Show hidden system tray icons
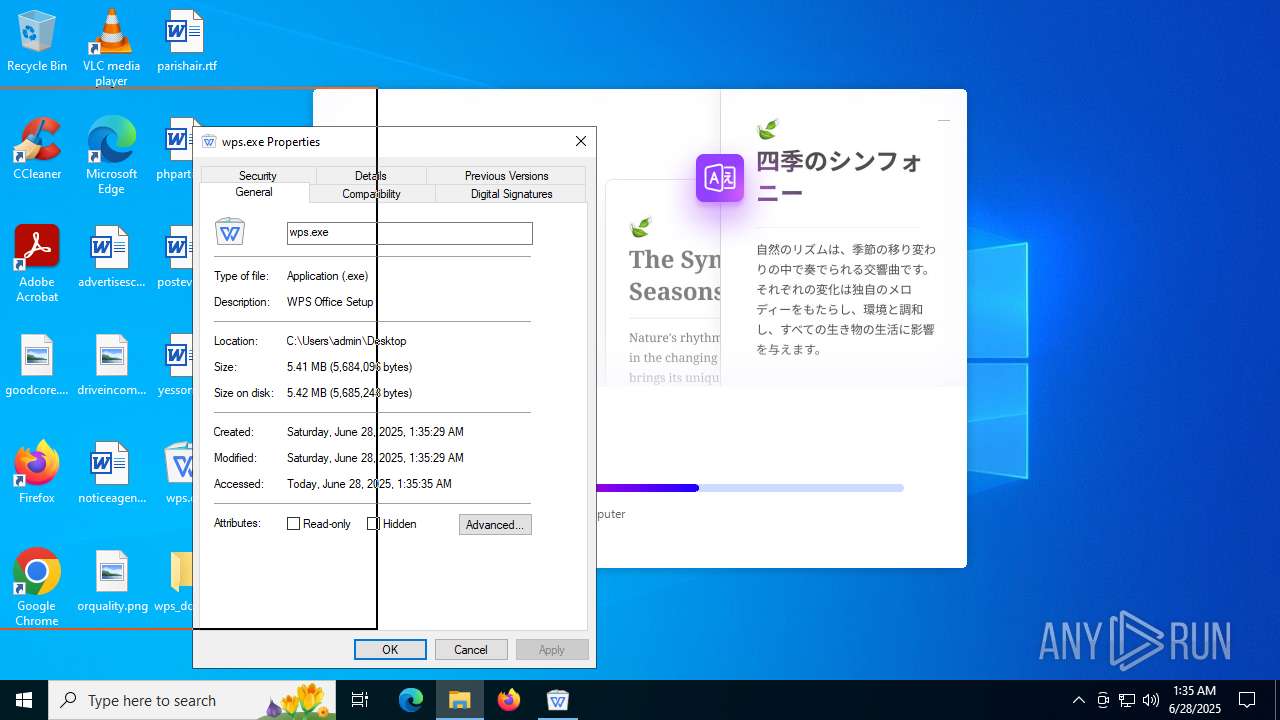1280x720 pixels. click(x=1078, y=700)
